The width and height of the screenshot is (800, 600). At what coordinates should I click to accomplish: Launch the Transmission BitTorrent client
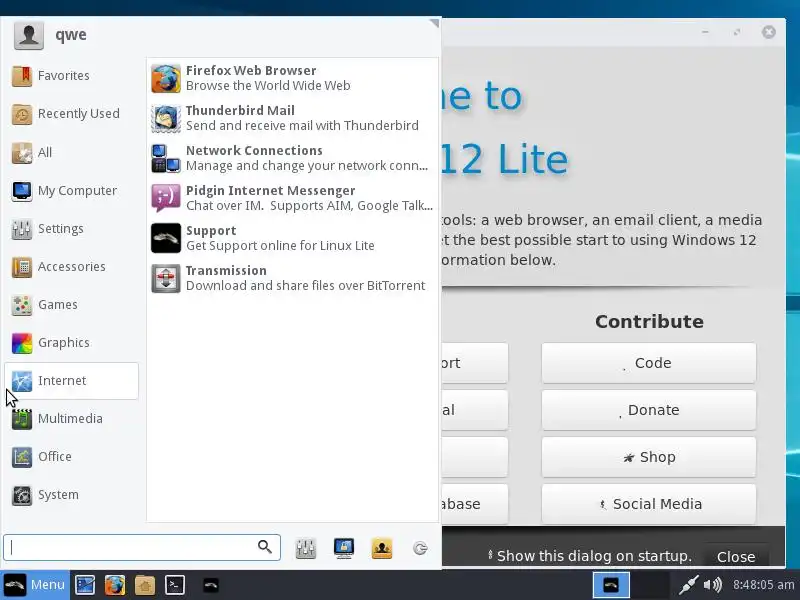click(x=292, y=278)
